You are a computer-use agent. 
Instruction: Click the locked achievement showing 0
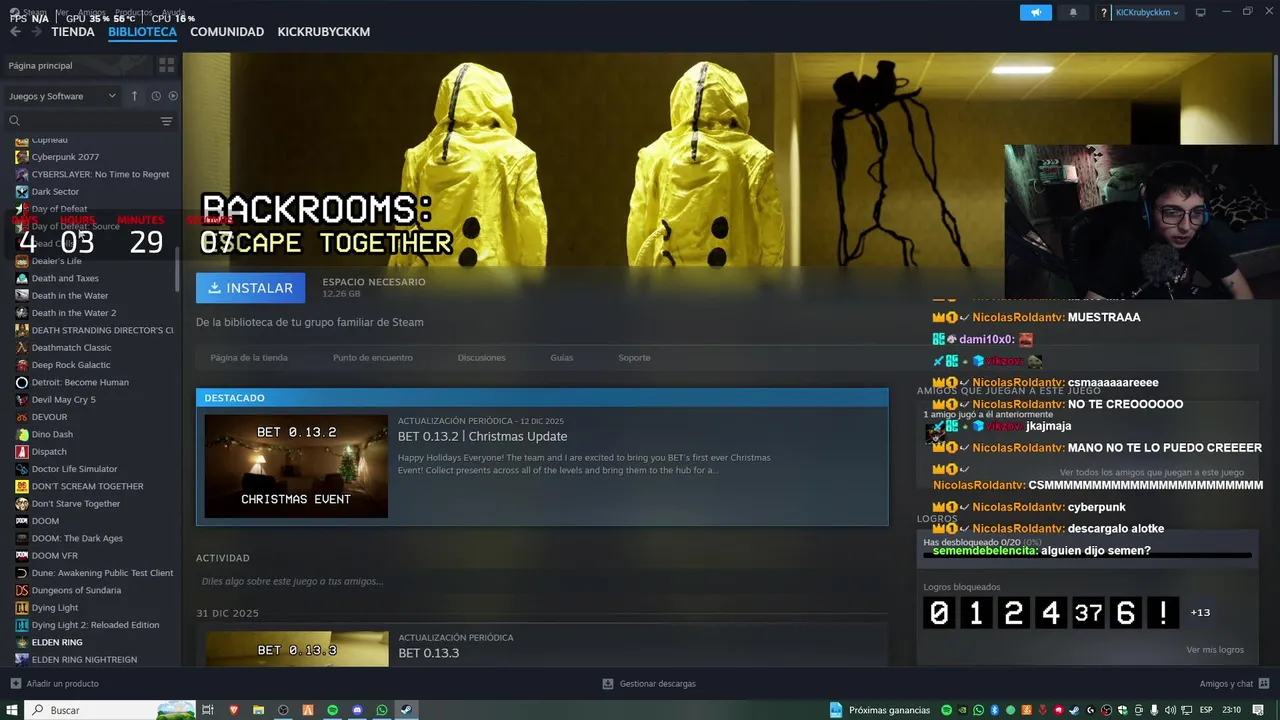(x=939, y=612)
